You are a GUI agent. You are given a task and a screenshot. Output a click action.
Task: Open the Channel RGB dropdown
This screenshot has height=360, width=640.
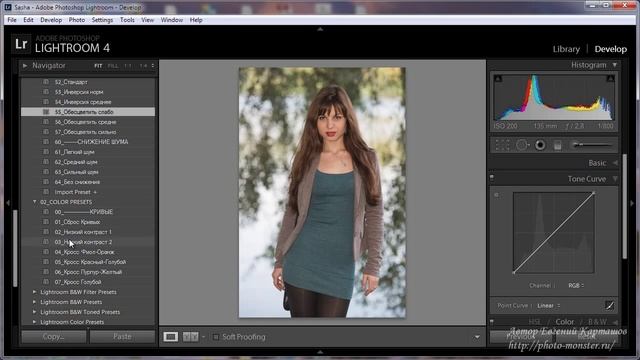tap(576, 285)
